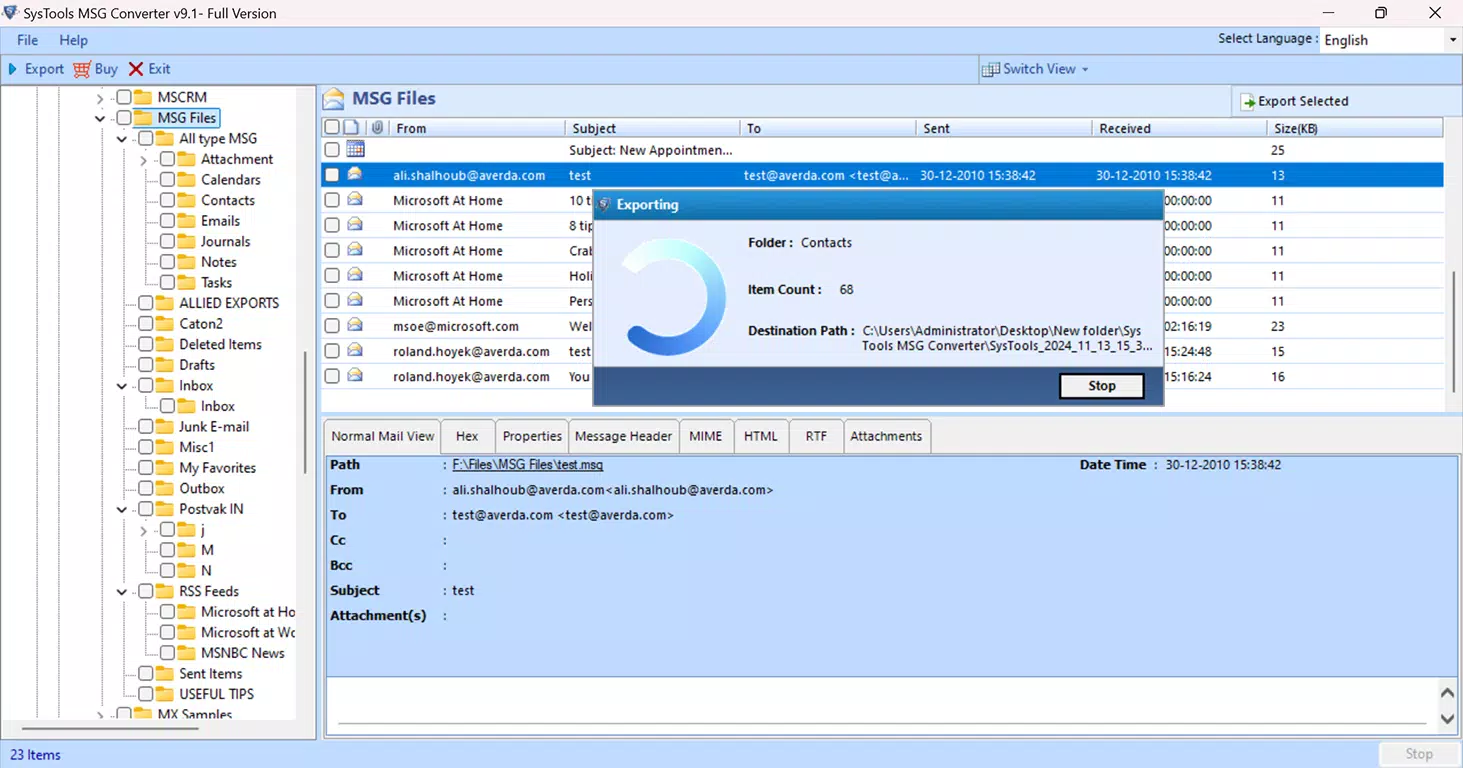Click the Journals folder icon

click(x=186, y=241)
